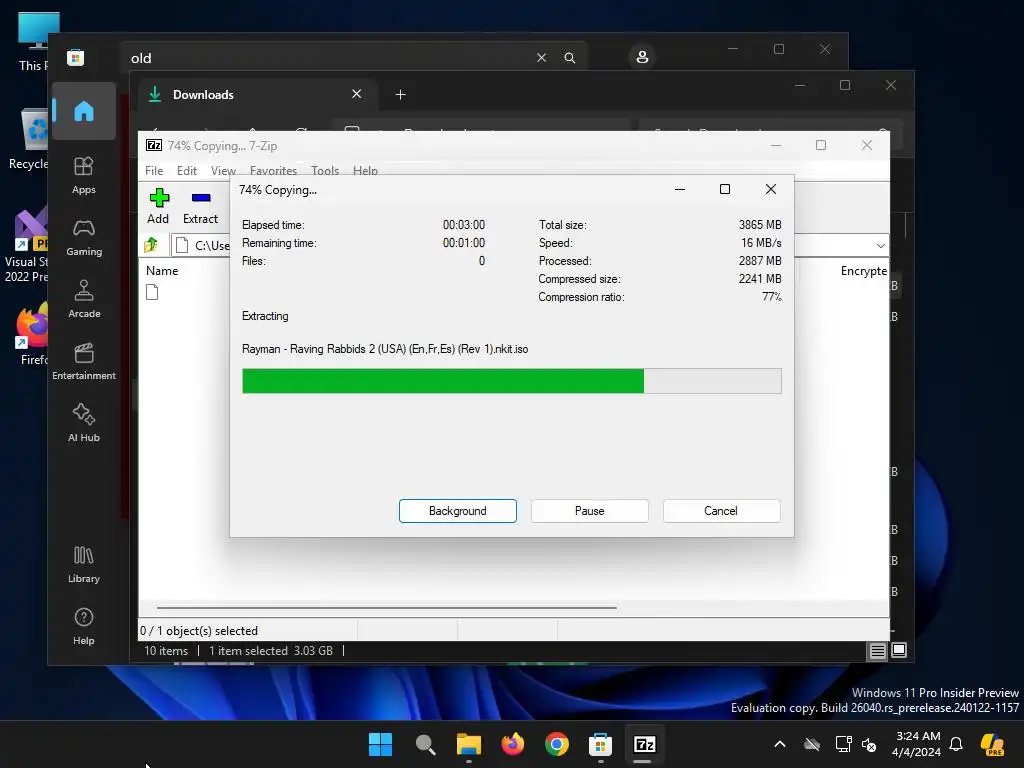Click the Compressed size value 2241 MB
This screenshot has height=768, width=1024.
tap(760, 279)
